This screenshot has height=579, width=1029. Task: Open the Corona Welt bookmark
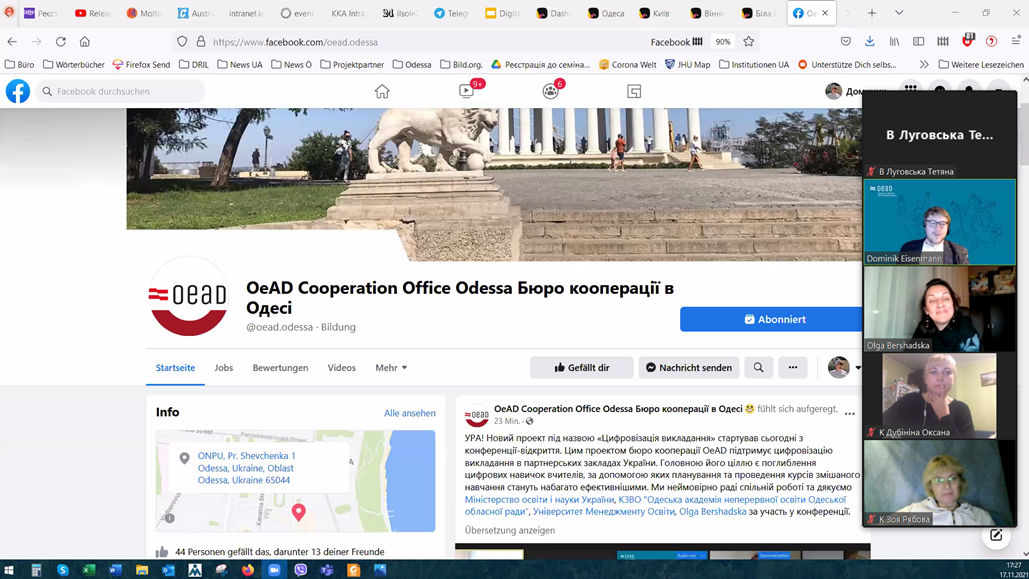[627, 64]
